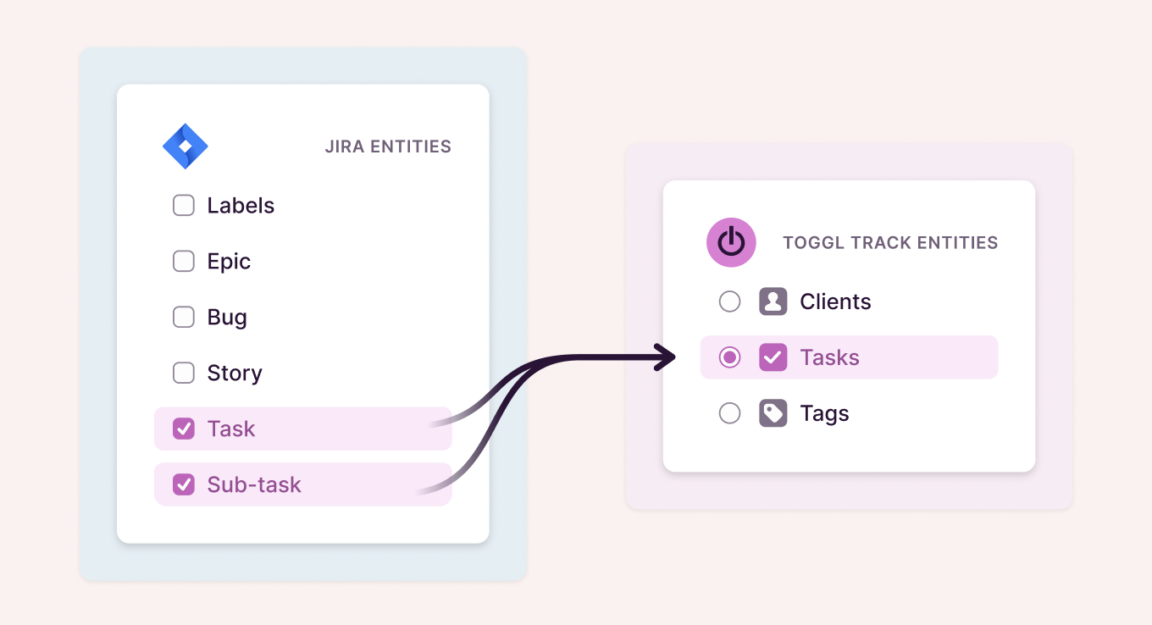Select the Clients radio button
The width and height of the screenshot is (1152, 625).
click(x=730, y=301)
